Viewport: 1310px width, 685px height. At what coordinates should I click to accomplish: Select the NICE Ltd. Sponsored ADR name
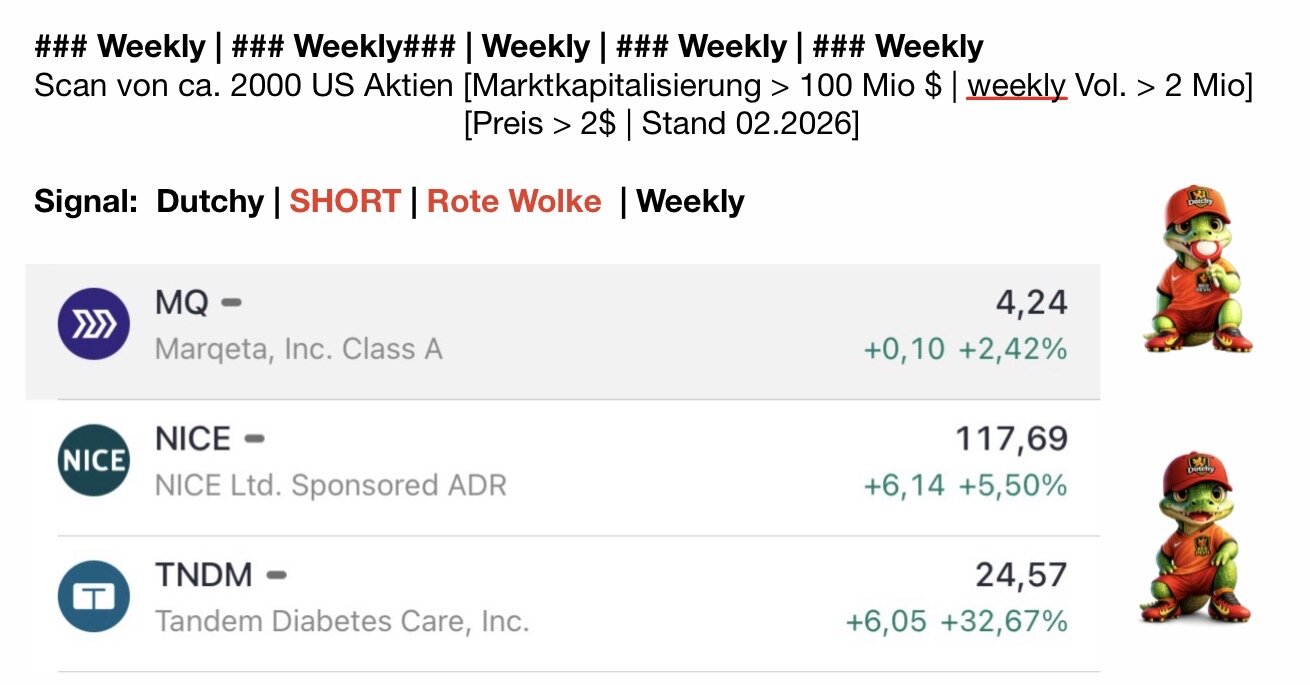coord(330,486)
